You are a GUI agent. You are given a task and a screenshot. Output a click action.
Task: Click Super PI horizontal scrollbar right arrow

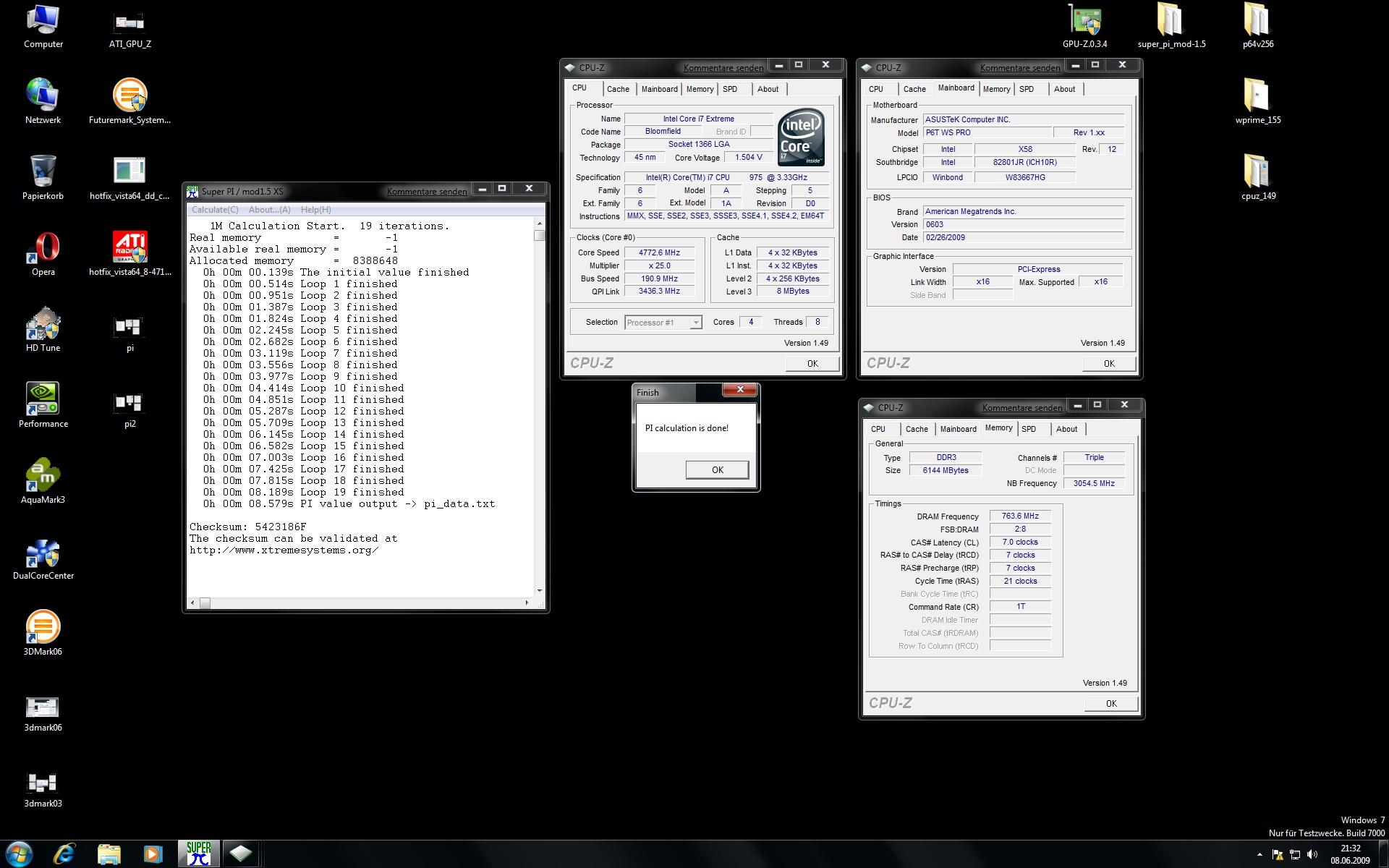point(527,603)
